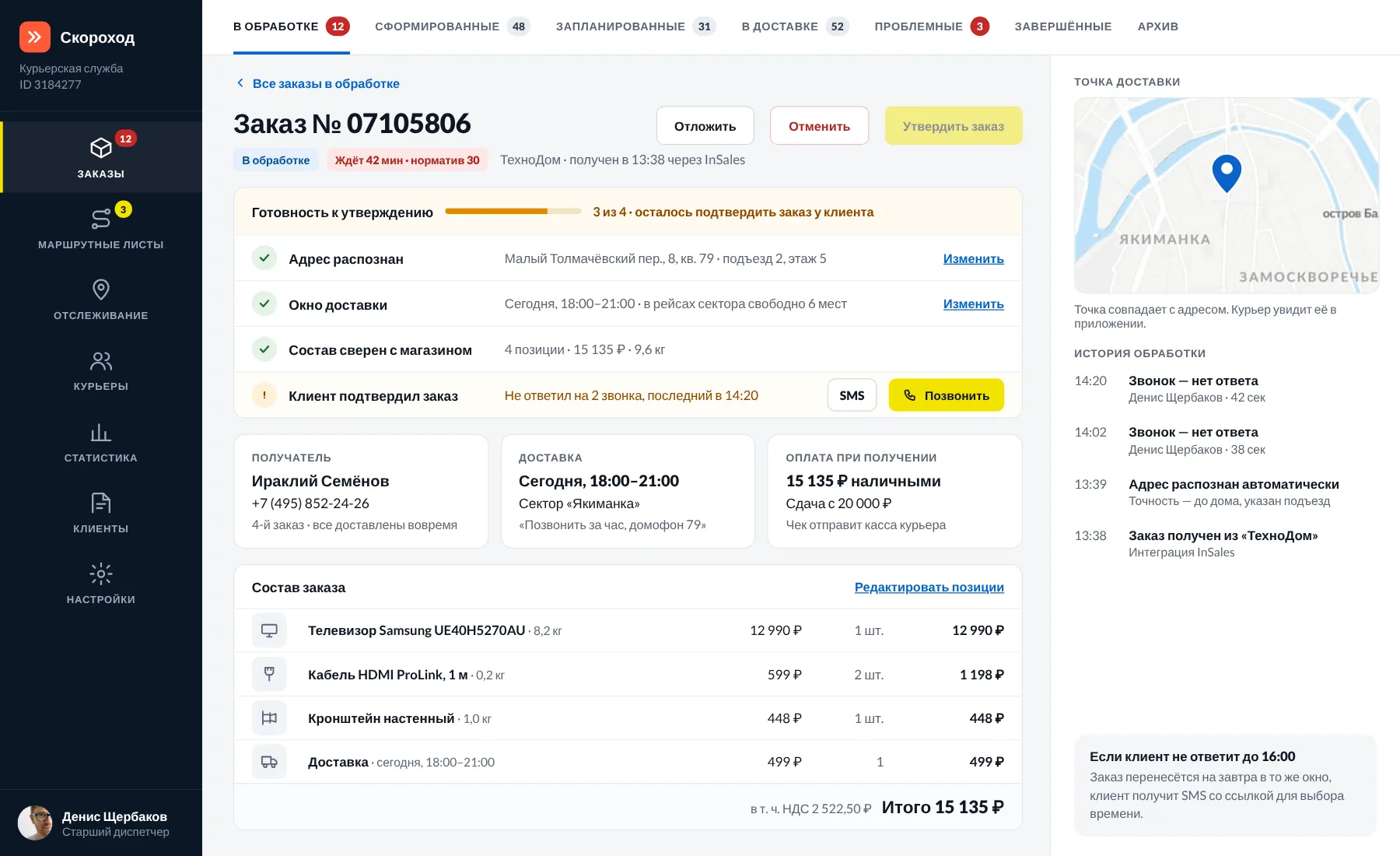Open Настройки in sidebar
This screenshot has width=1400, height=856.
point(101,584)
